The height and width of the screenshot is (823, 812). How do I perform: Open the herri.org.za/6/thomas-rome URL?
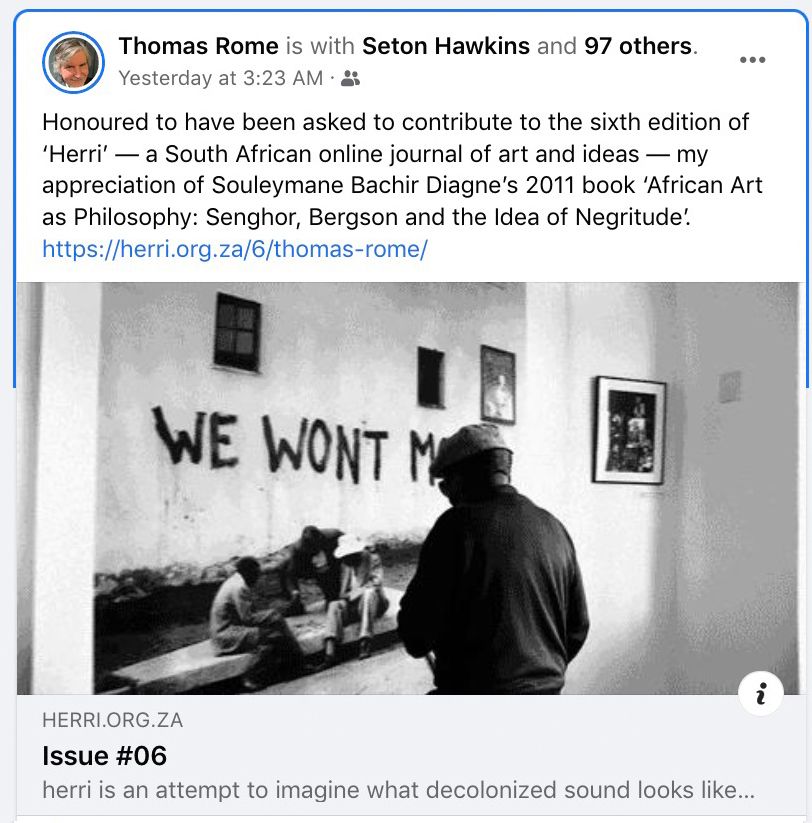235,249
